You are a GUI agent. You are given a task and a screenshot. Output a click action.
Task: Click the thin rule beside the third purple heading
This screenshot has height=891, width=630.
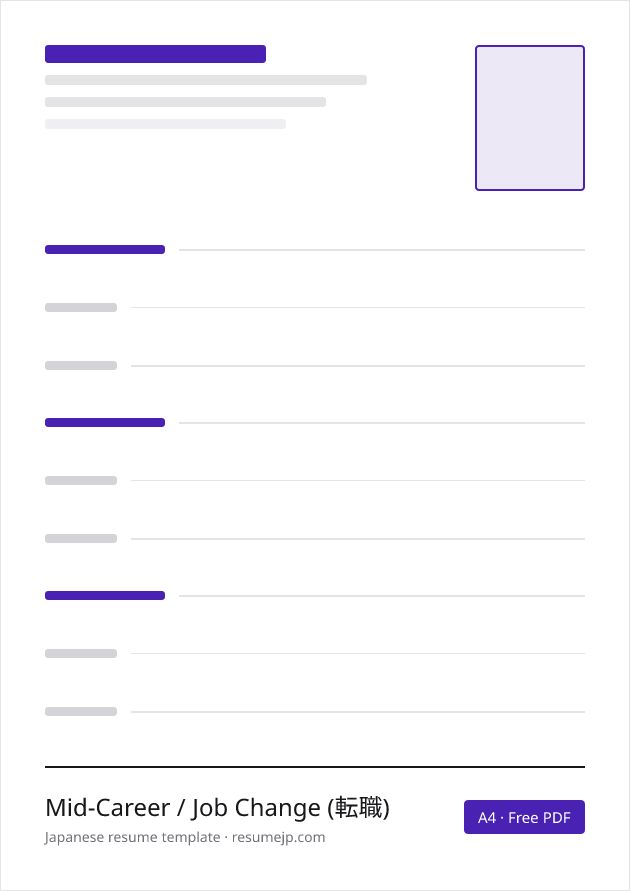click(x=382, y=596)
